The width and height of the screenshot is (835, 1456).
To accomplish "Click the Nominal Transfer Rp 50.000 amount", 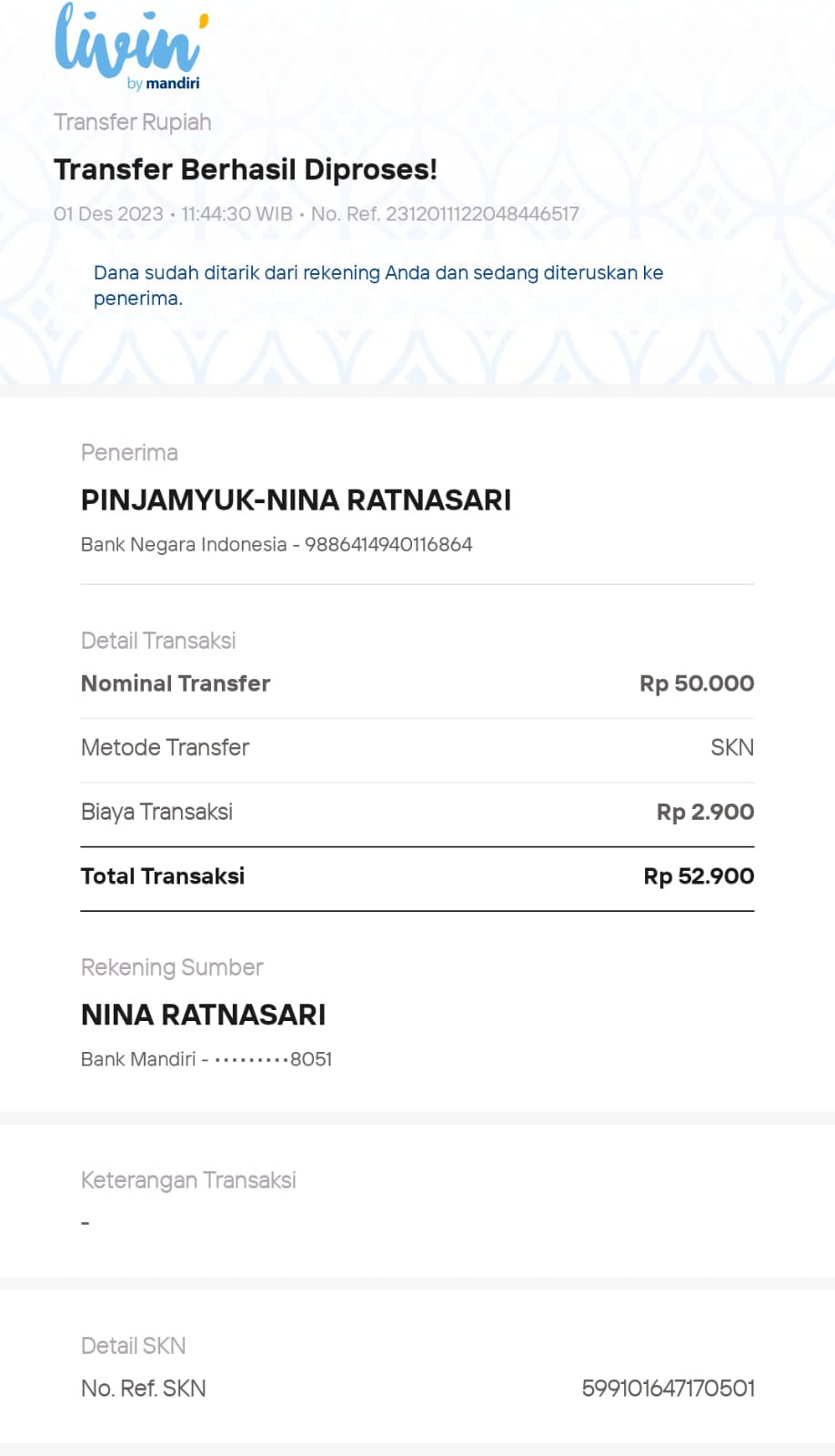I will tap(696, 683).
